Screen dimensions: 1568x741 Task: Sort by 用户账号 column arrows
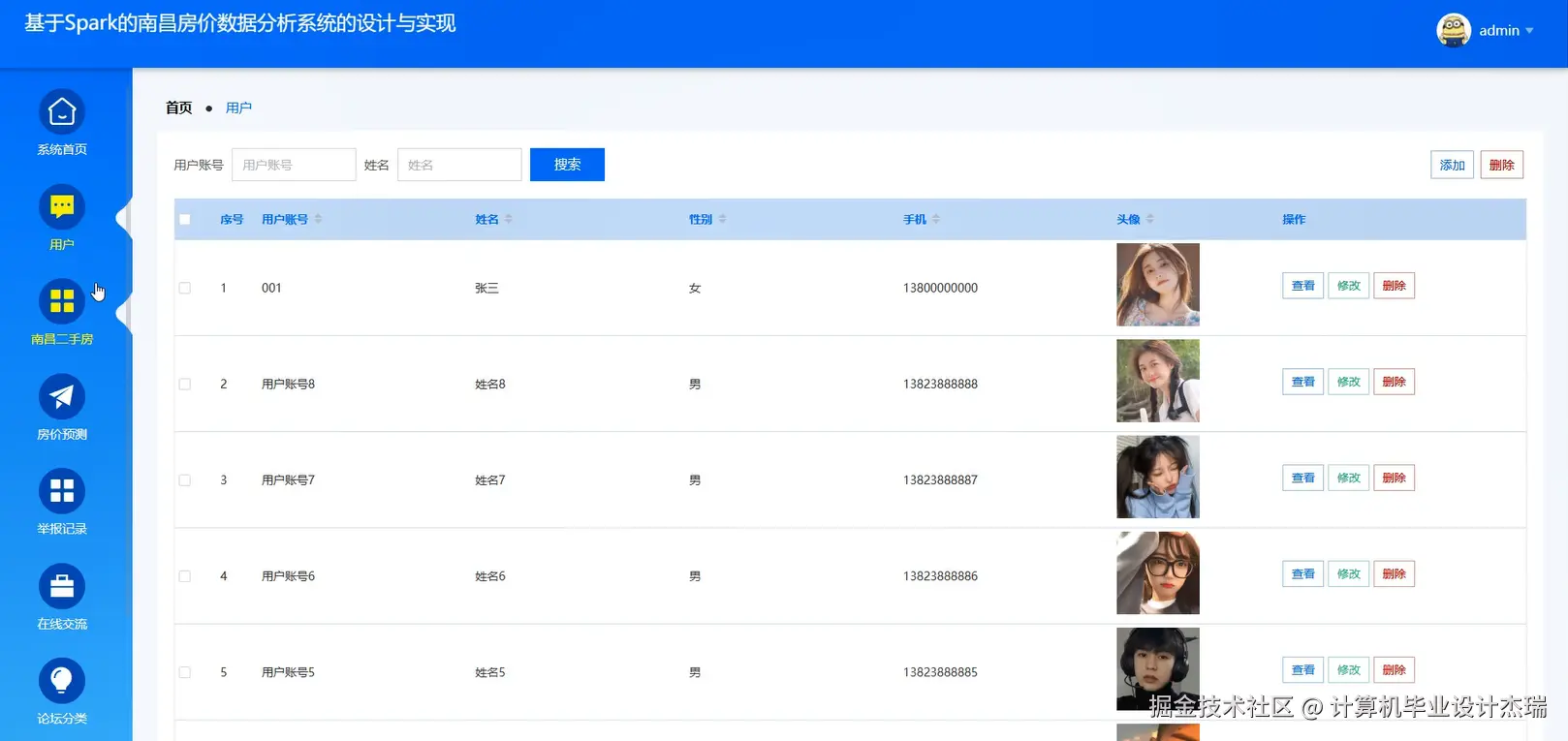(318, 220)
